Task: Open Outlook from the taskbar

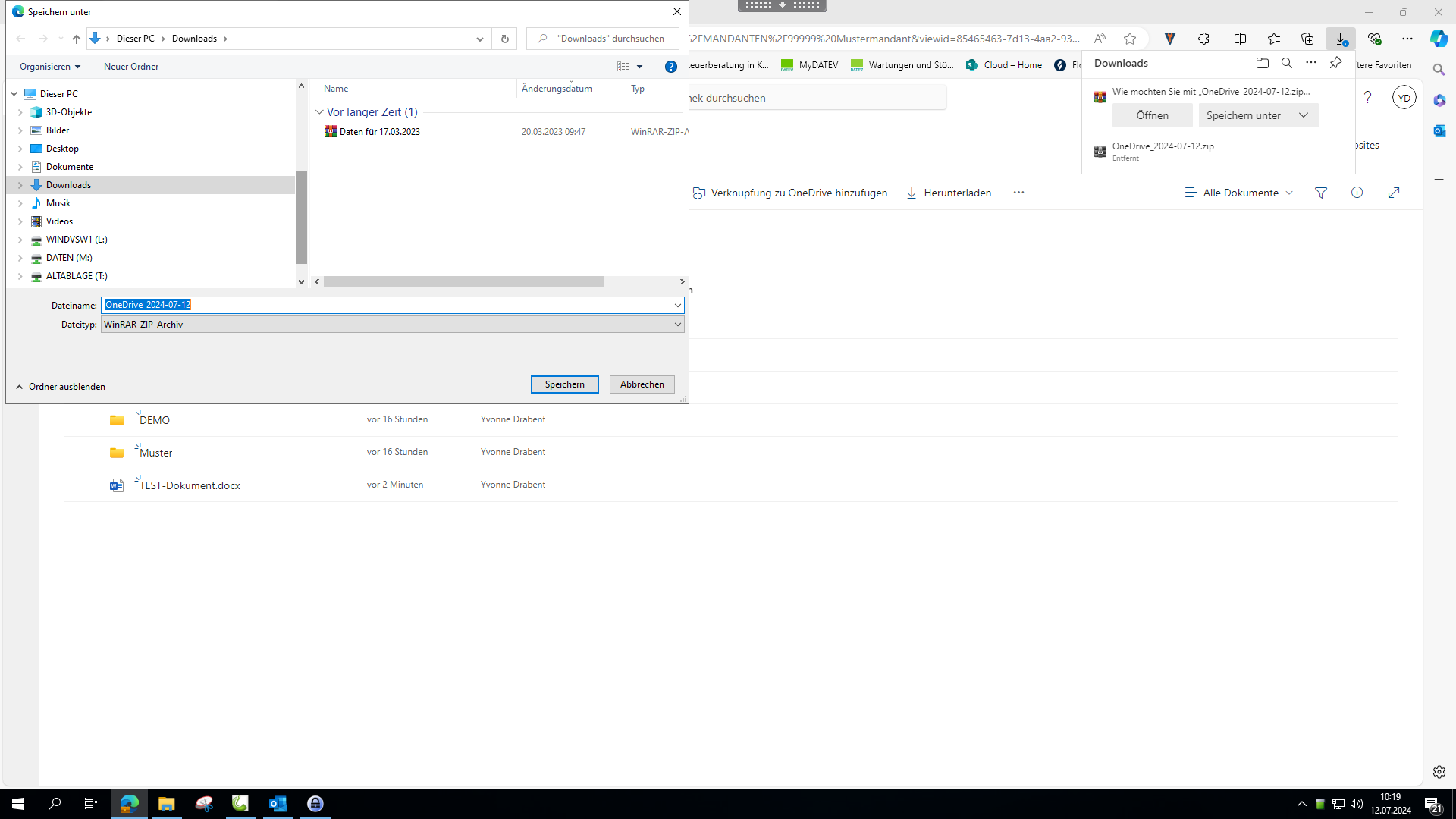Action: click(x=278, y=803)
